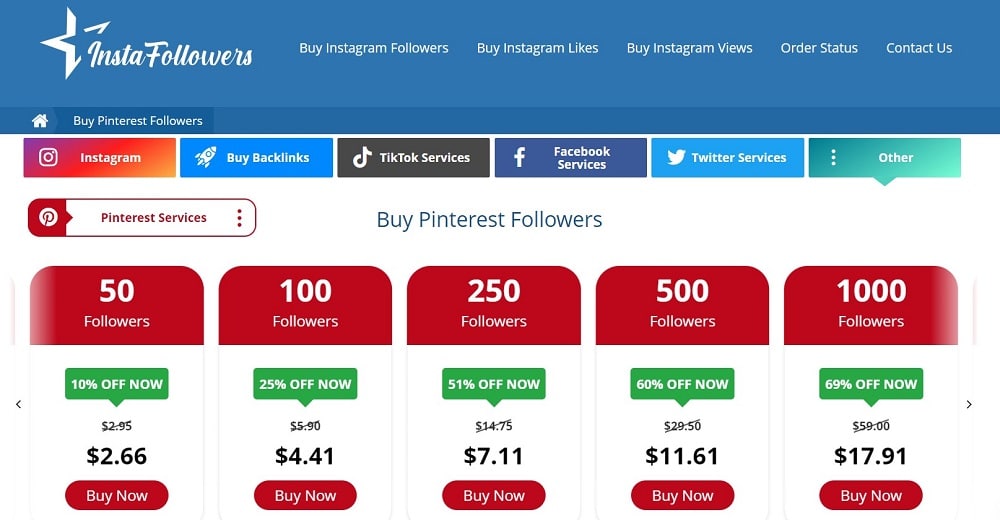
Task: Open Buy Instagram Likes menu item
Action: (x=538, y=48)
